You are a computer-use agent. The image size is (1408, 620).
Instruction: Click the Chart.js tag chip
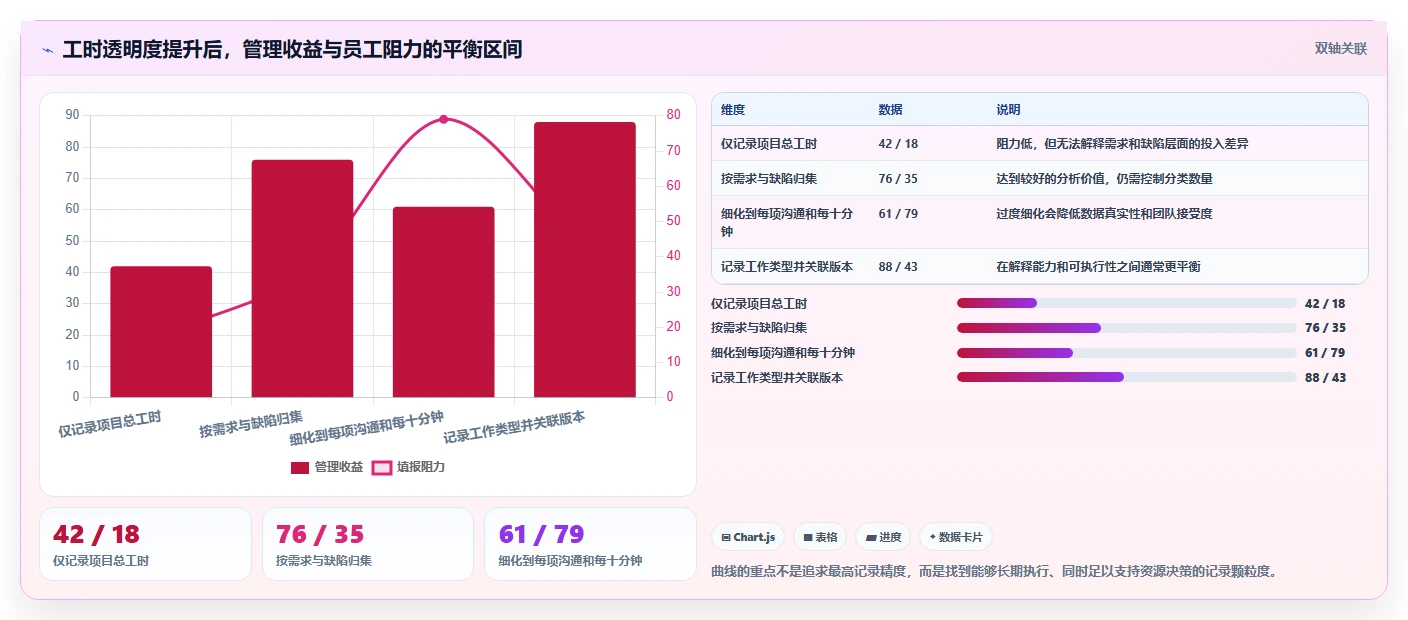[748, 537]
